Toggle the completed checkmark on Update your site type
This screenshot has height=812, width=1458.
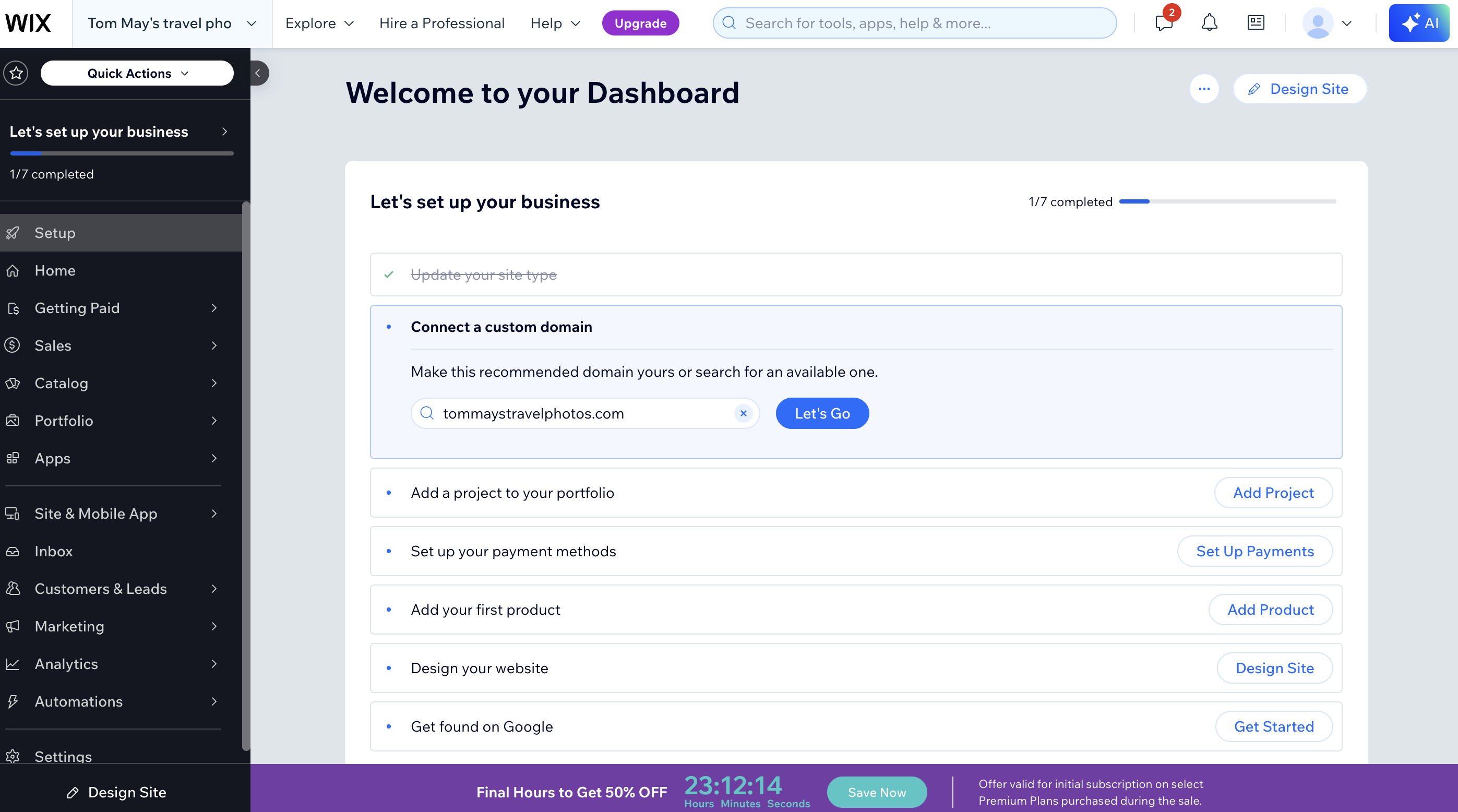[389, 274]
